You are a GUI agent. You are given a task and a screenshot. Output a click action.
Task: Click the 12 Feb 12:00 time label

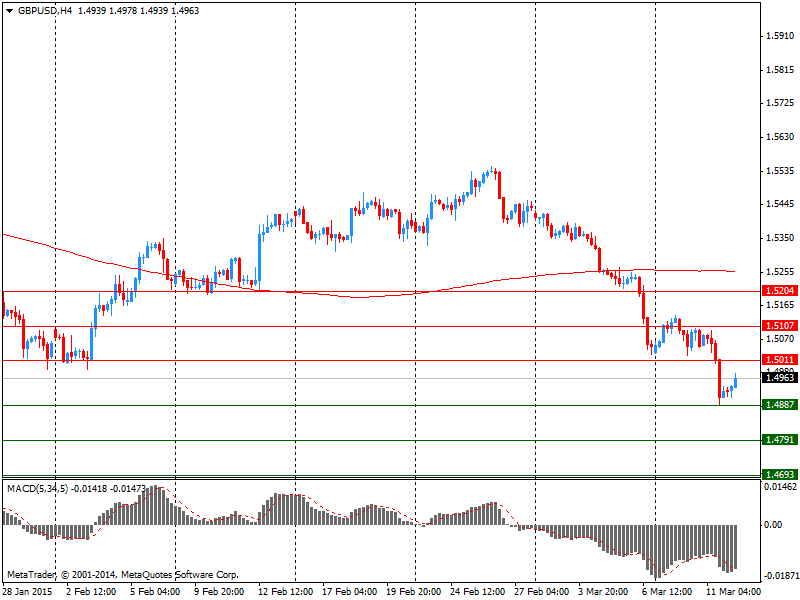[285, 592]
